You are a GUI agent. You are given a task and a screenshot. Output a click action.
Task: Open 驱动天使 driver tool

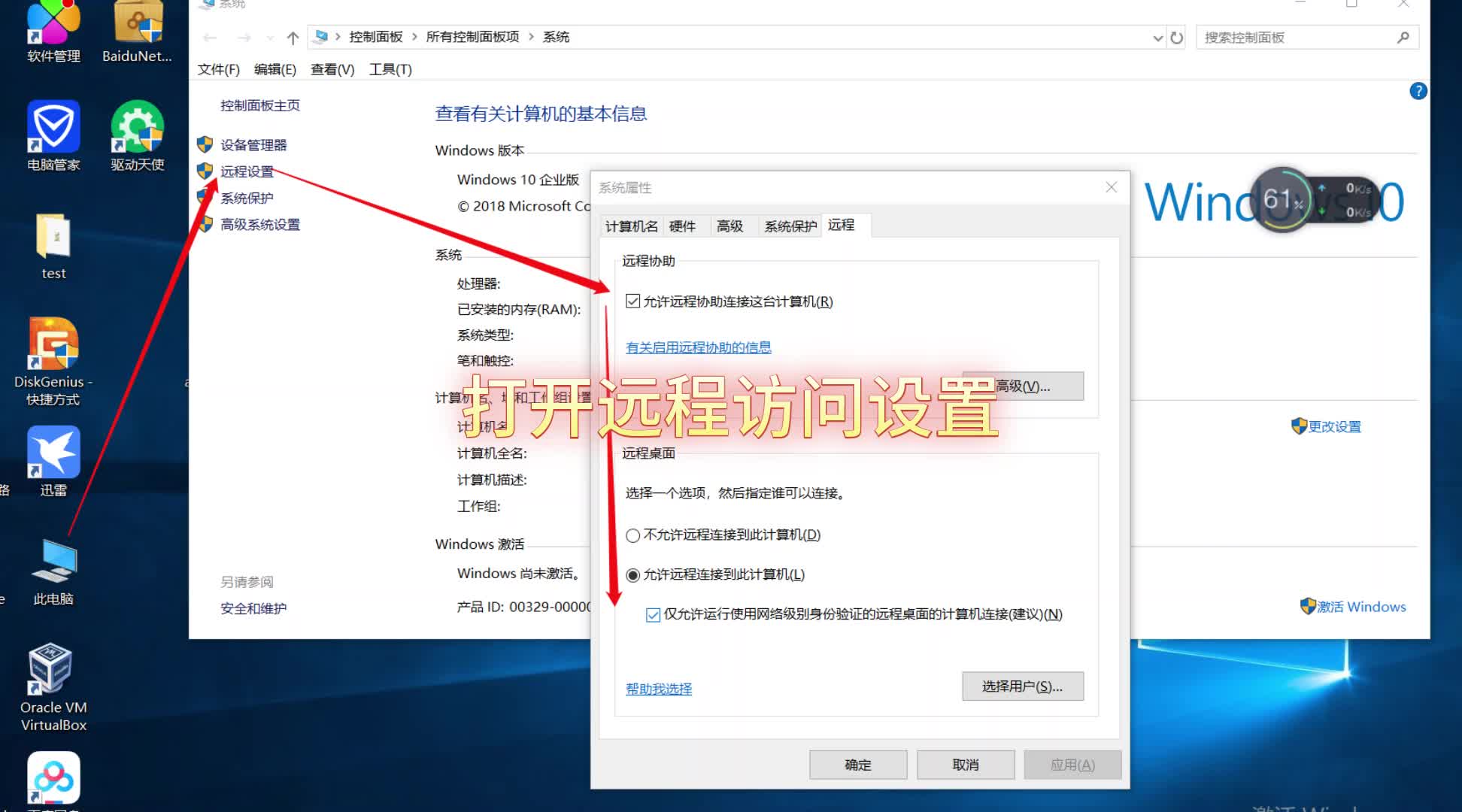(x=136, y=126)
